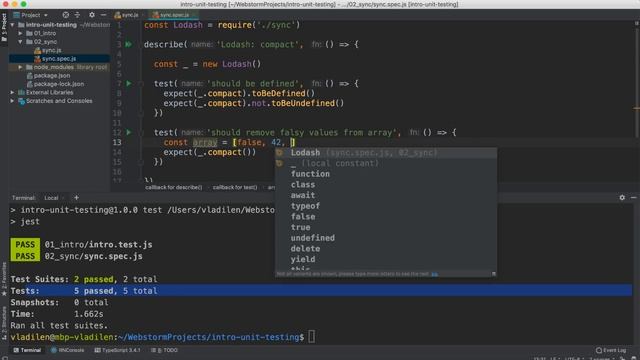Viewport: 640px width, 360px height.
Task: Pick 'await' autocomplete suggestion
Action: pyautogui.click(x=386, y=195)
